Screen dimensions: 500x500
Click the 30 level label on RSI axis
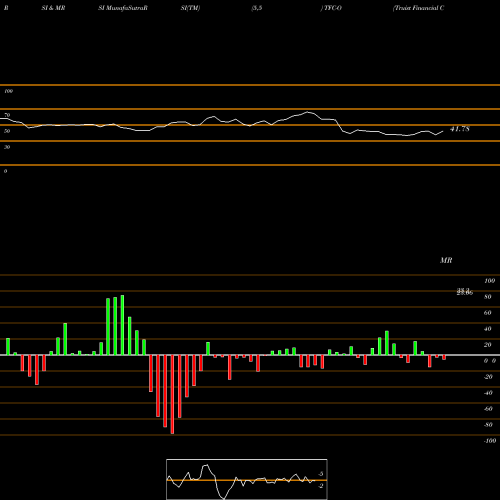click(7, 147)
